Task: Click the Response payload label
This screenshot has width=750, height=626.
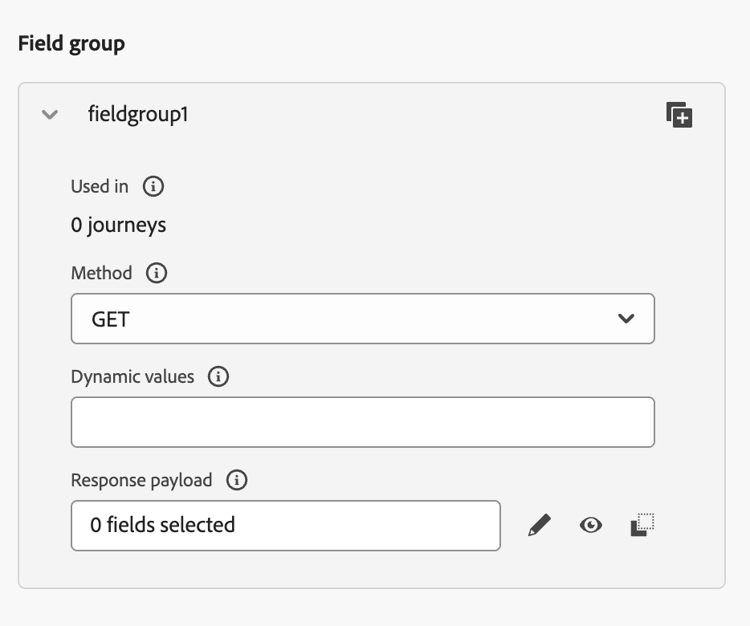Action: tap(141, 480)
